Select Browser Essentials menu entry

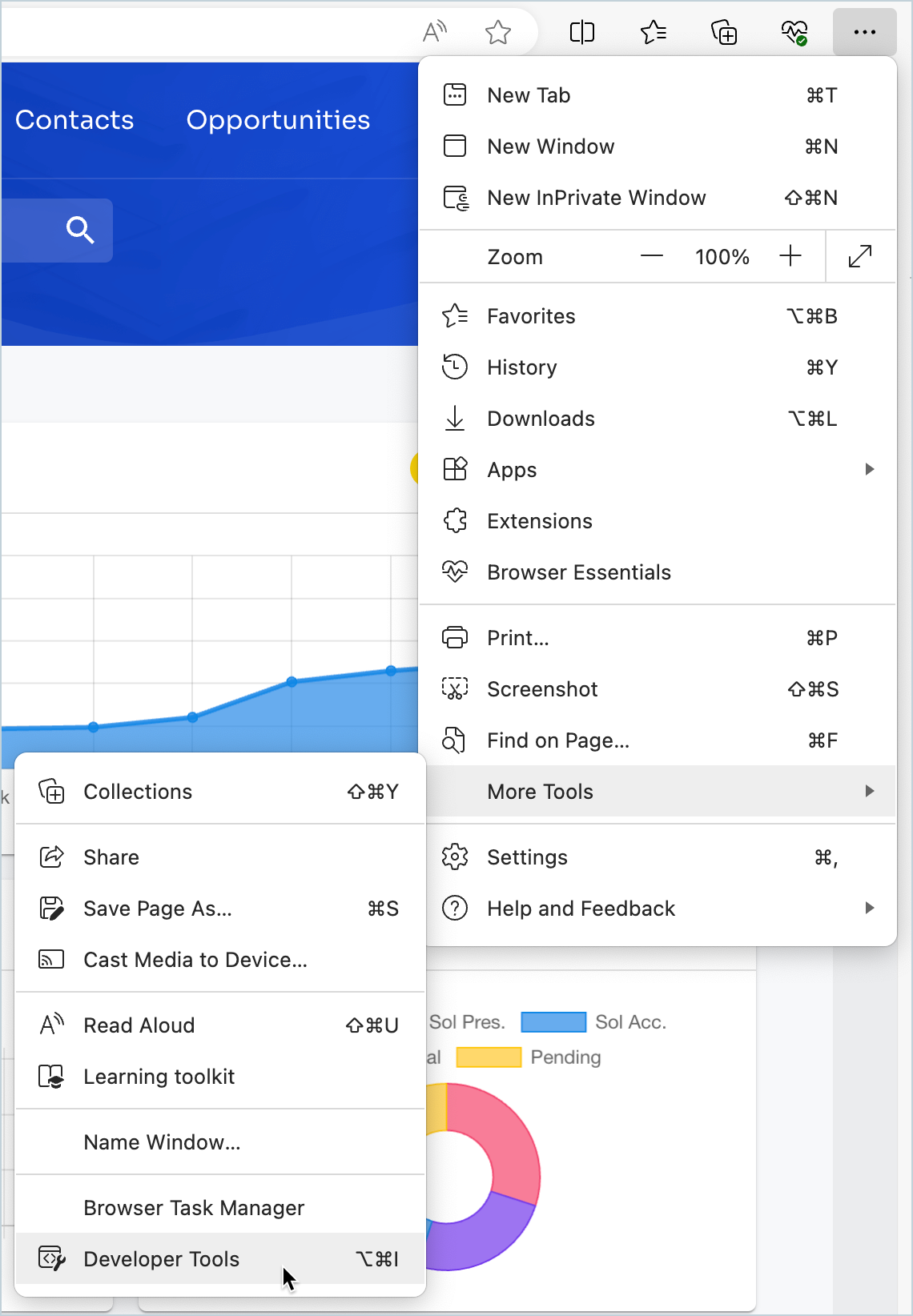point(658,572)
